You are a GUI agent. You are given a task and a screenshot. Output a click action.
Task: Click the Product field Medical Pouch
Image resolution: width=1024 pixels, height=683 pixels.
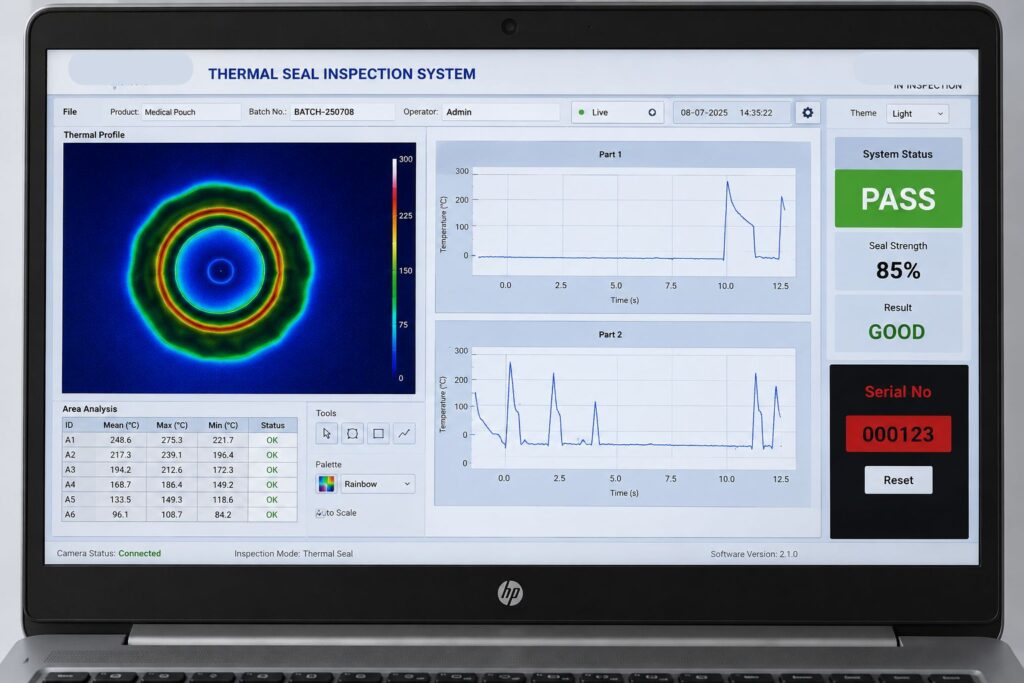tap(191, 112)
